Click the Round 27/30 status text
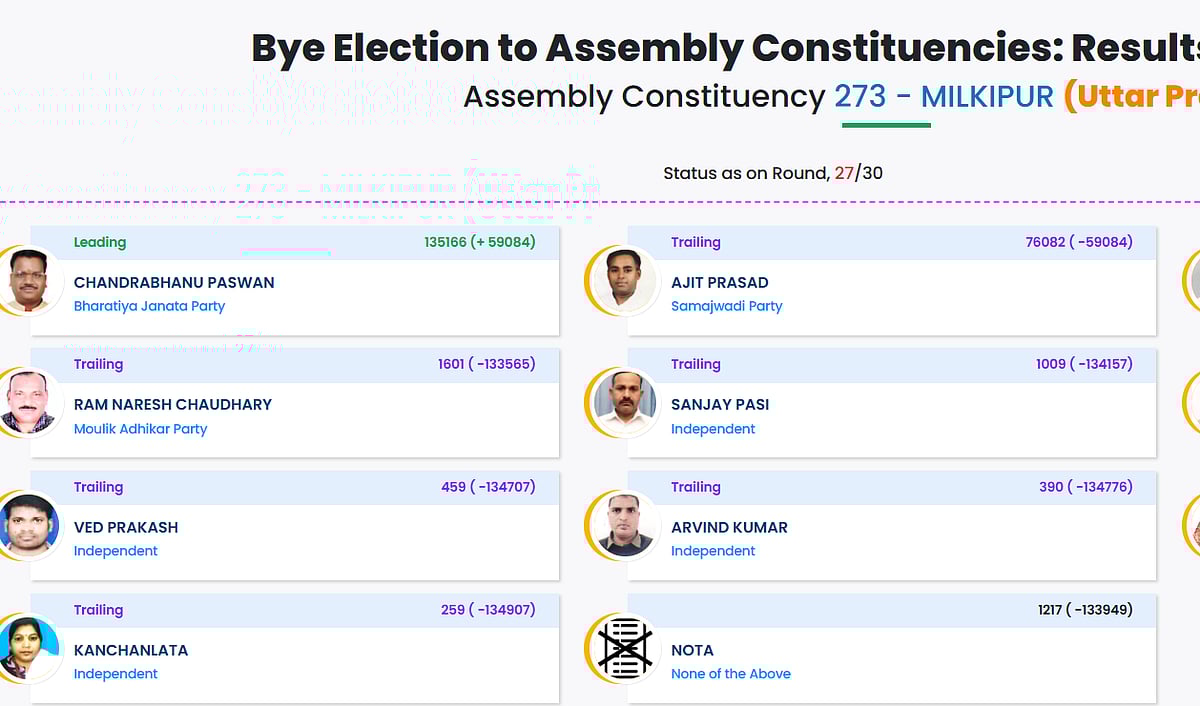The height and width of the screenshot is (706, 1200). 772,173
